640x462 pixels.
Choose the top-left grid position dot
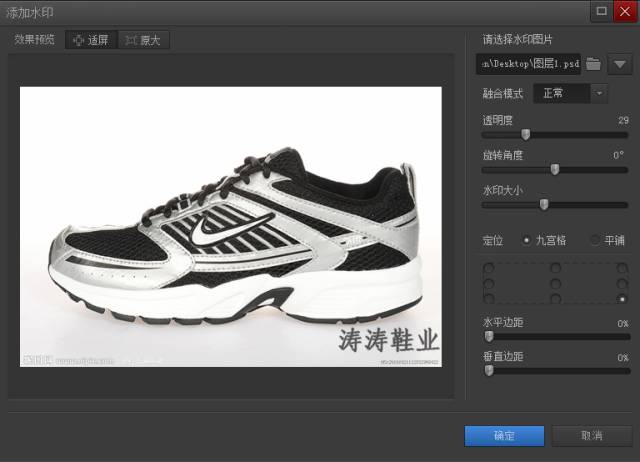pyautogui.click(x=489, y=269)
